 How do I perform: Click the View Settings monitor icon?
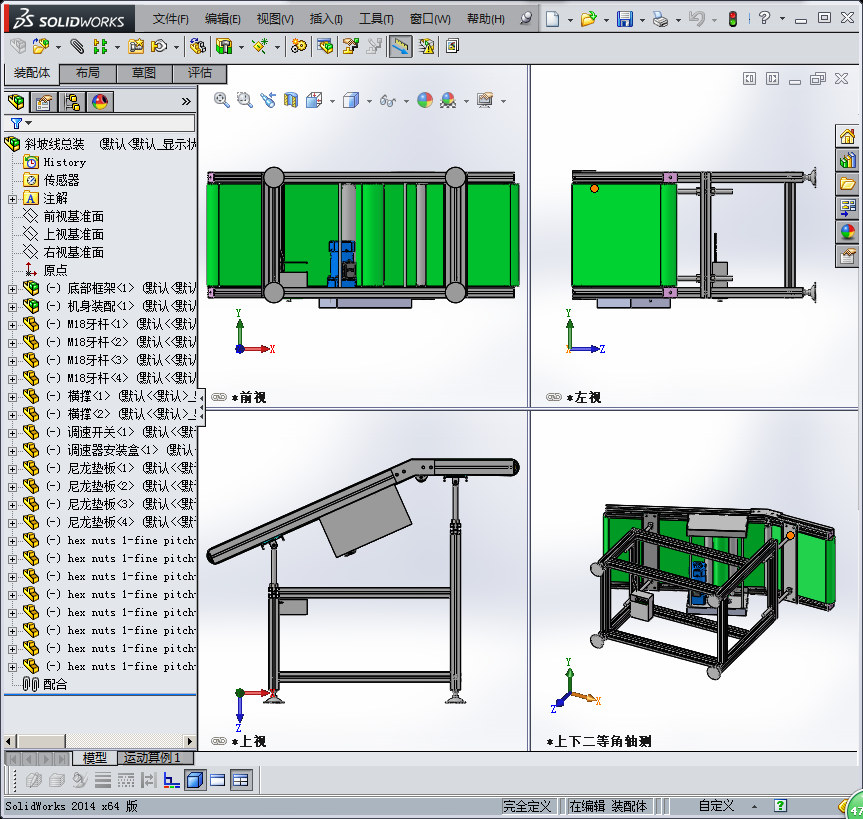(485, 100)
